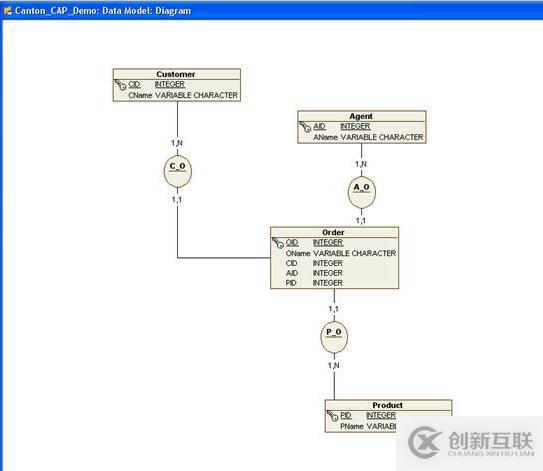Click the Canton_CAP_Demo diagram window title
Screen dimensions: 543x471
(103, 11)
